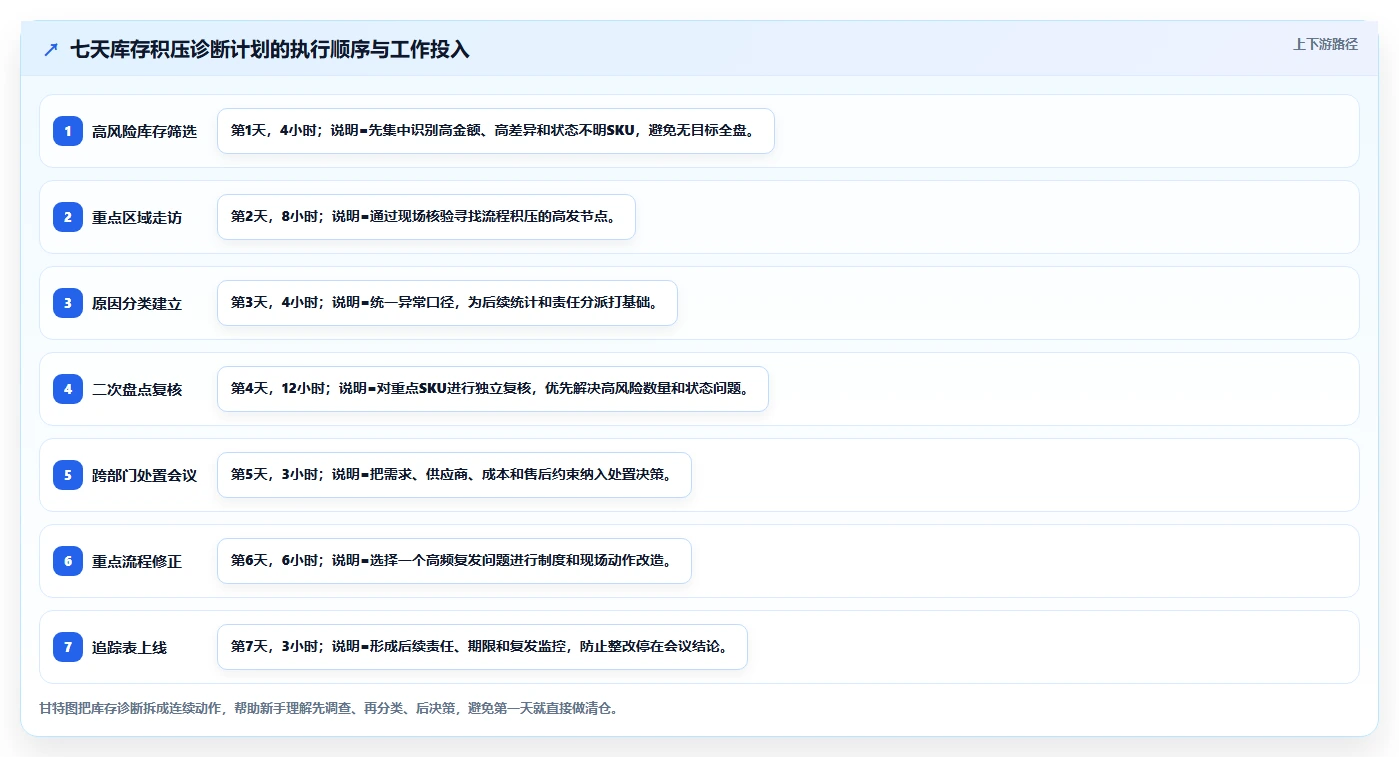The width and height of the screenshot is (1399, 757).
Task: Click the 第2天，8小时 description box
Action: pyautogui.click(x=426, y=217)
